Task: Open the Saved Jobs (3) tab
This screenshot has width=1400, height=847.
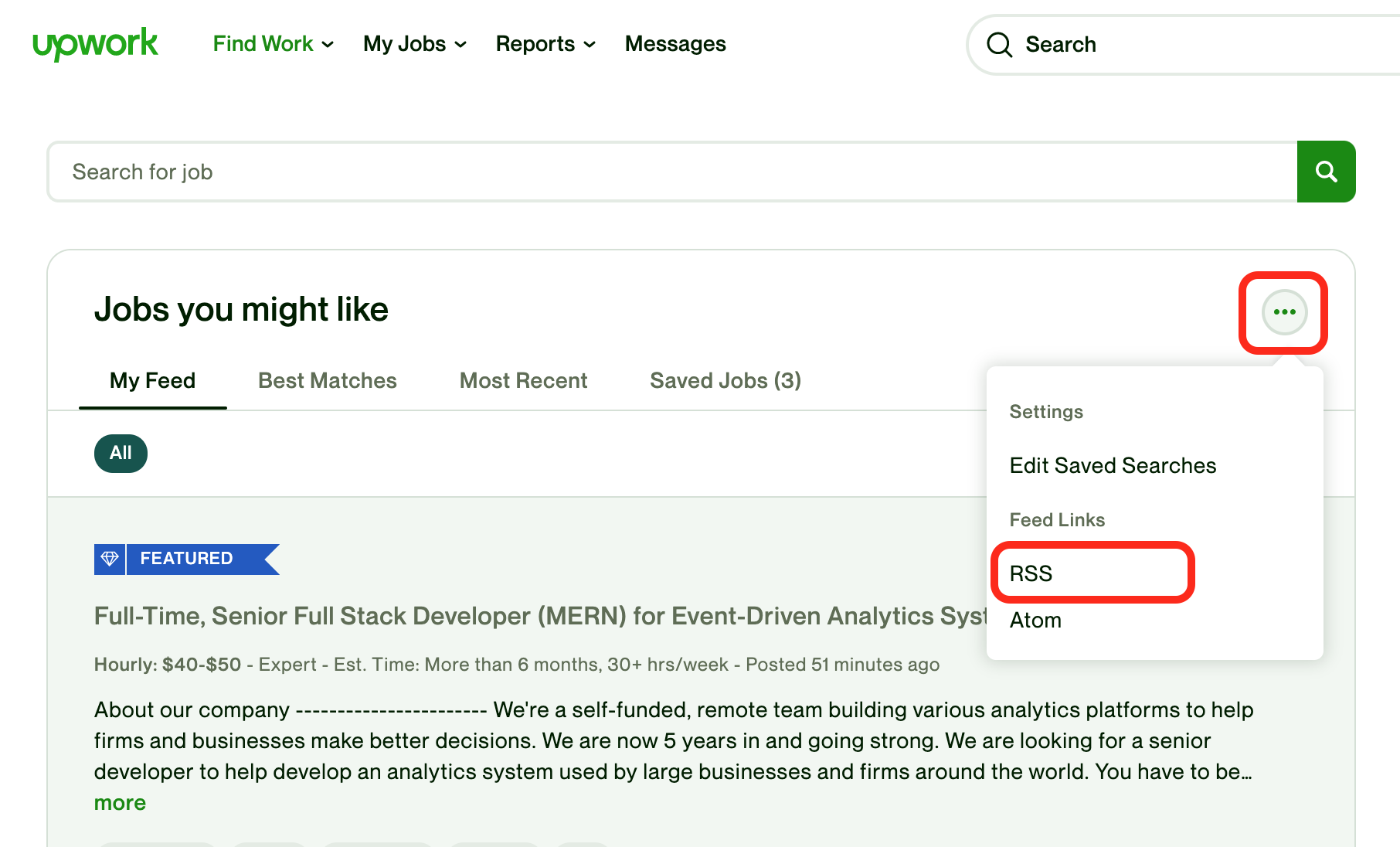Action: tap(725, 380)
